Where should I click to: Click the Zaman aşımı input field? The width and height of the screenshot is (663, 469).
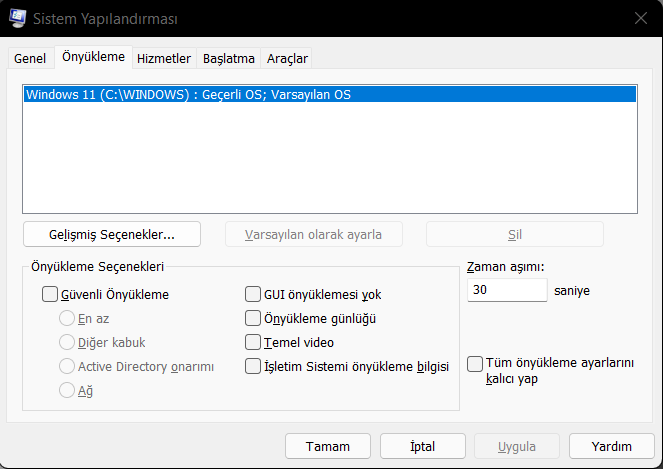pos(507,291)
